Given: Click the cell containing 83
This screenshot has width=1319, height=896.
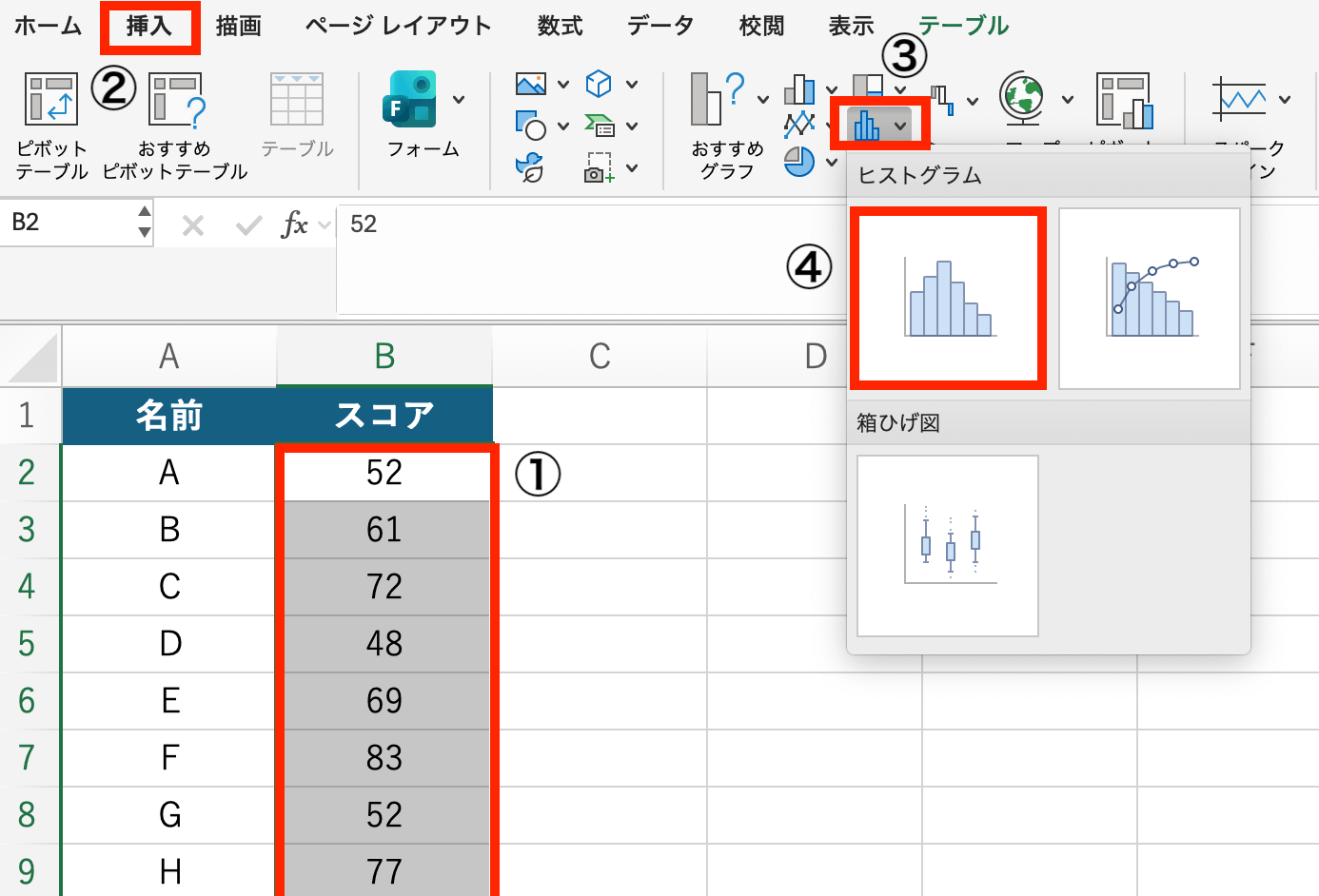Looking at the screenshot, I should click(384, 758).
